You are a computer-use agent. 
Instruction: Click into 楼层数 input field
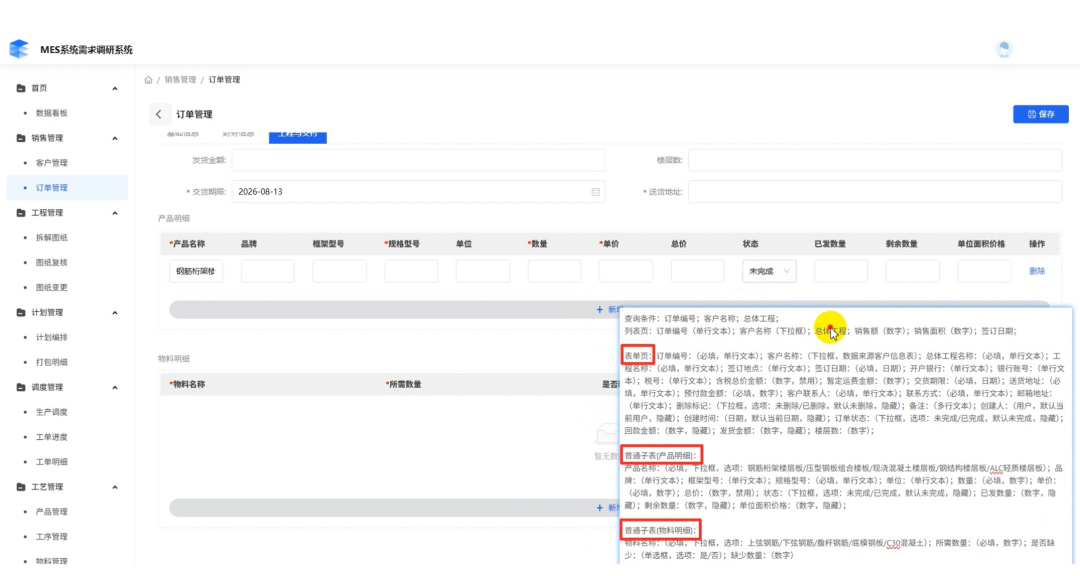[875, 160]
